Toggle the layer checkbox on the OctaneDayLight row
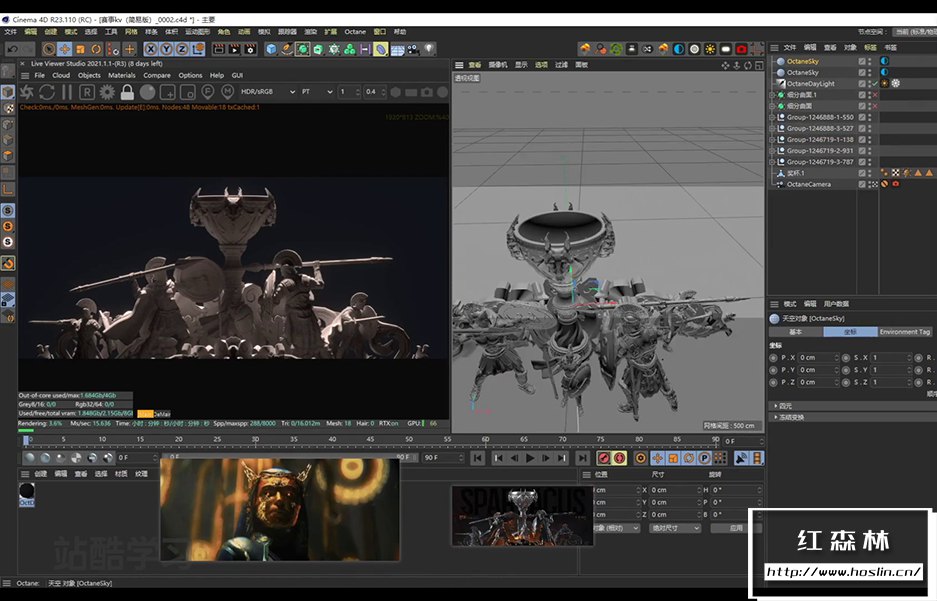Screen dimensions: 937x601 862,84
